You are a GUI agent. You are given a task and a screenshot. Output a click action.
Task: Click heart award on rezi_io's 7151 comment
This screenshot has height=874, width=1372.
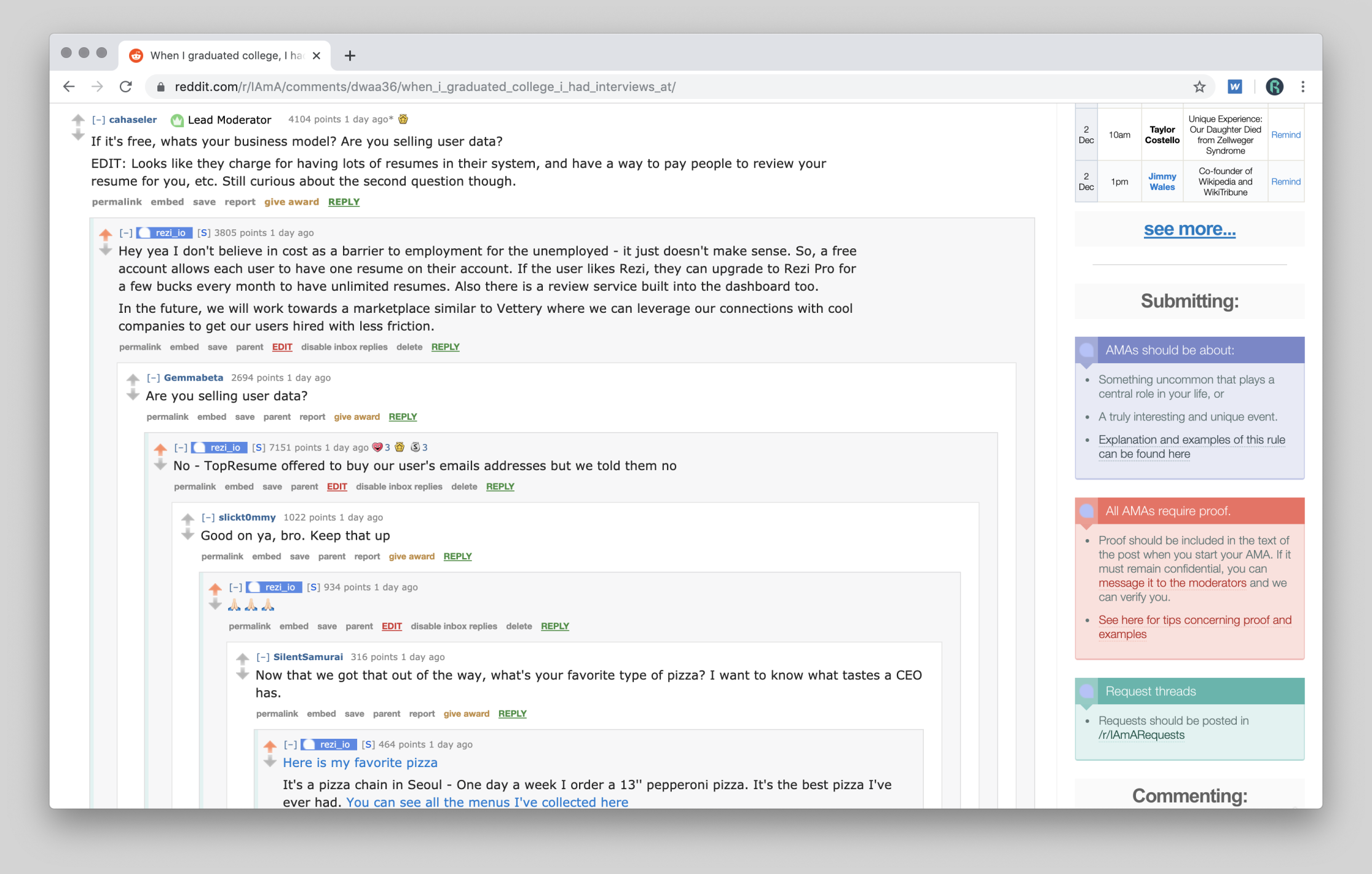pyautogui.click(x=377, y=447)
